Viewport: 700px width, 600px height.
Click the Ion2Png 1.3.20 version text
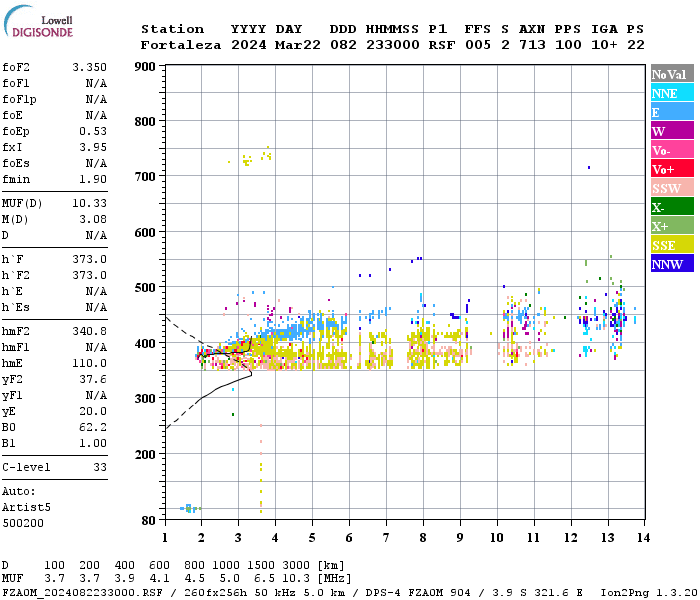649,593
